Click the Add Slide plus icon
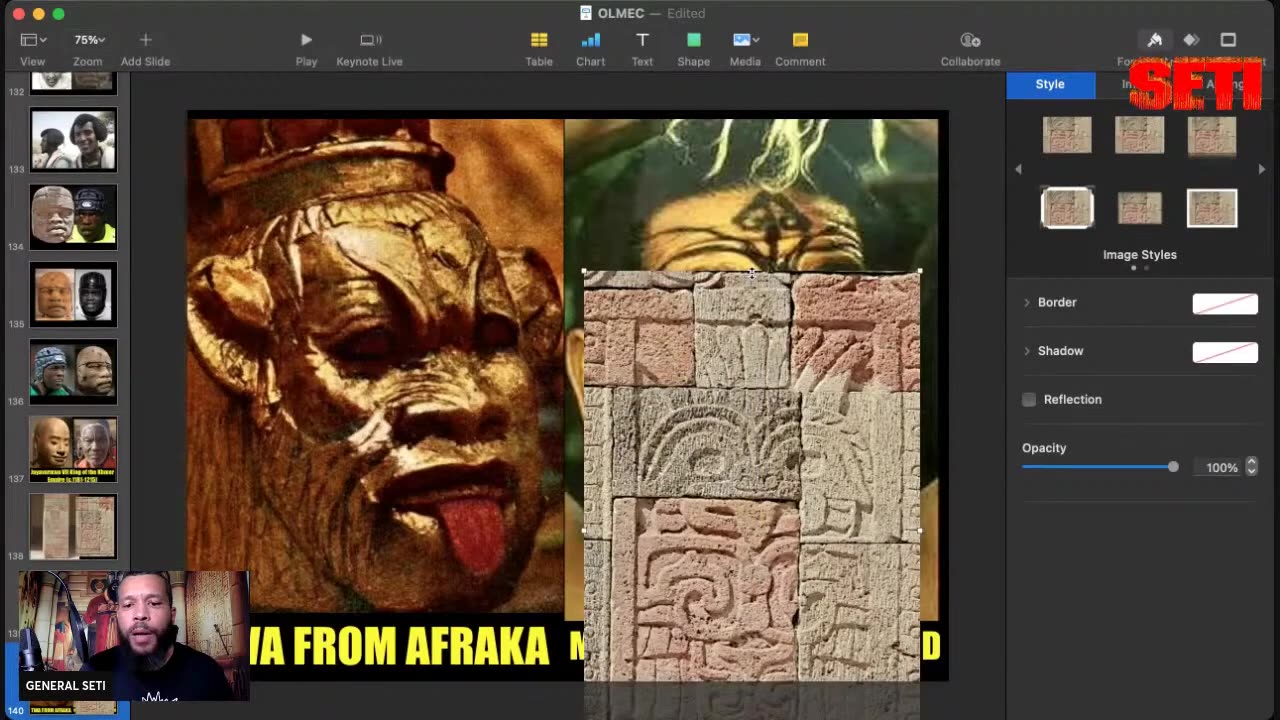This screenshot has height=720, width=1280. coord(145,40)
